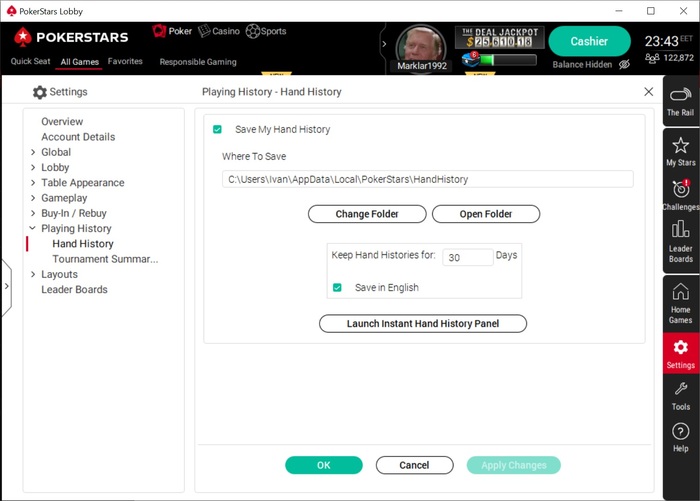Viewport: 700px width, 501px height.
Task: Expand the Layouts settings section
Action: 33,274
